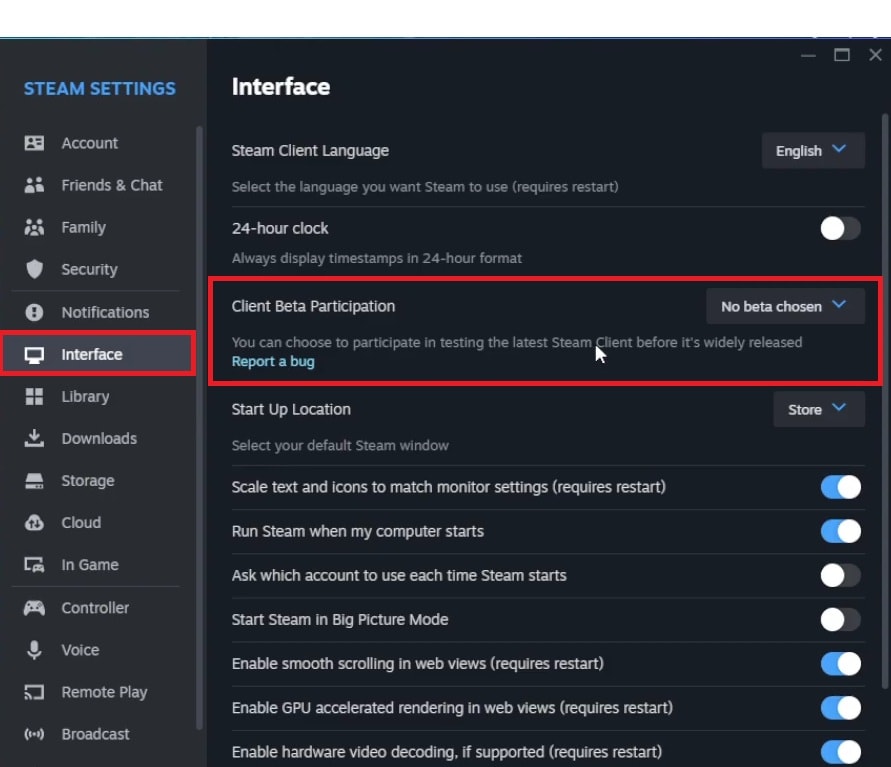Open Security settings via shield icon
This screenshot has width=891, height=767.
(35, 269)
